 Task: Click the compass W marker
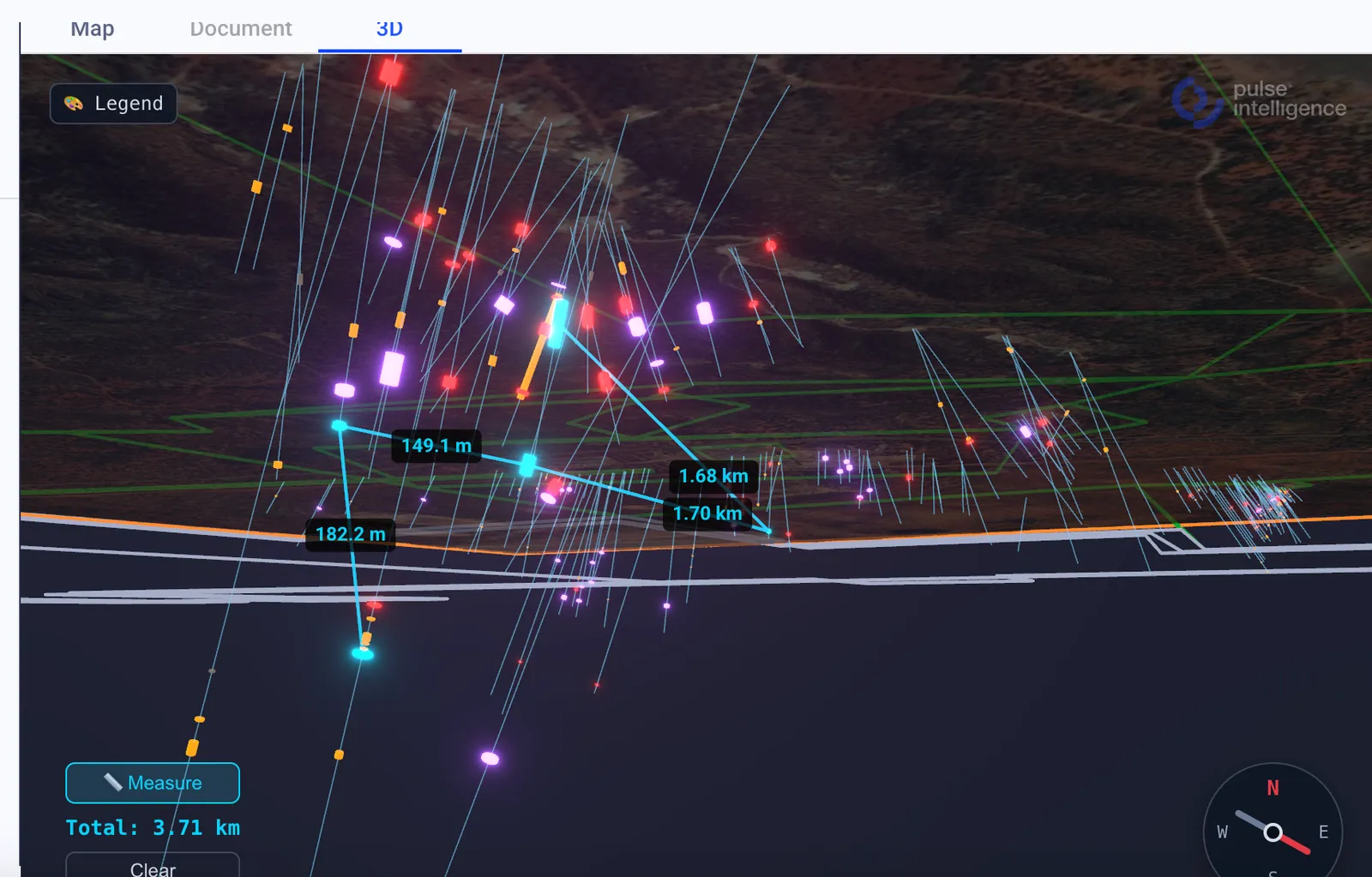1223,832
